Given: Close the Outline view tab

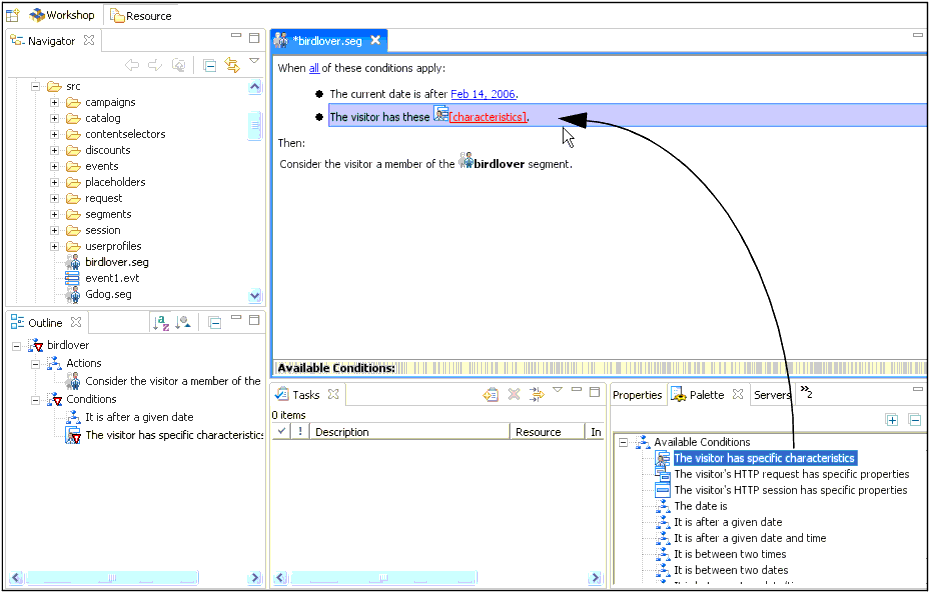Looking at the screenshot, I should point(76,322).
